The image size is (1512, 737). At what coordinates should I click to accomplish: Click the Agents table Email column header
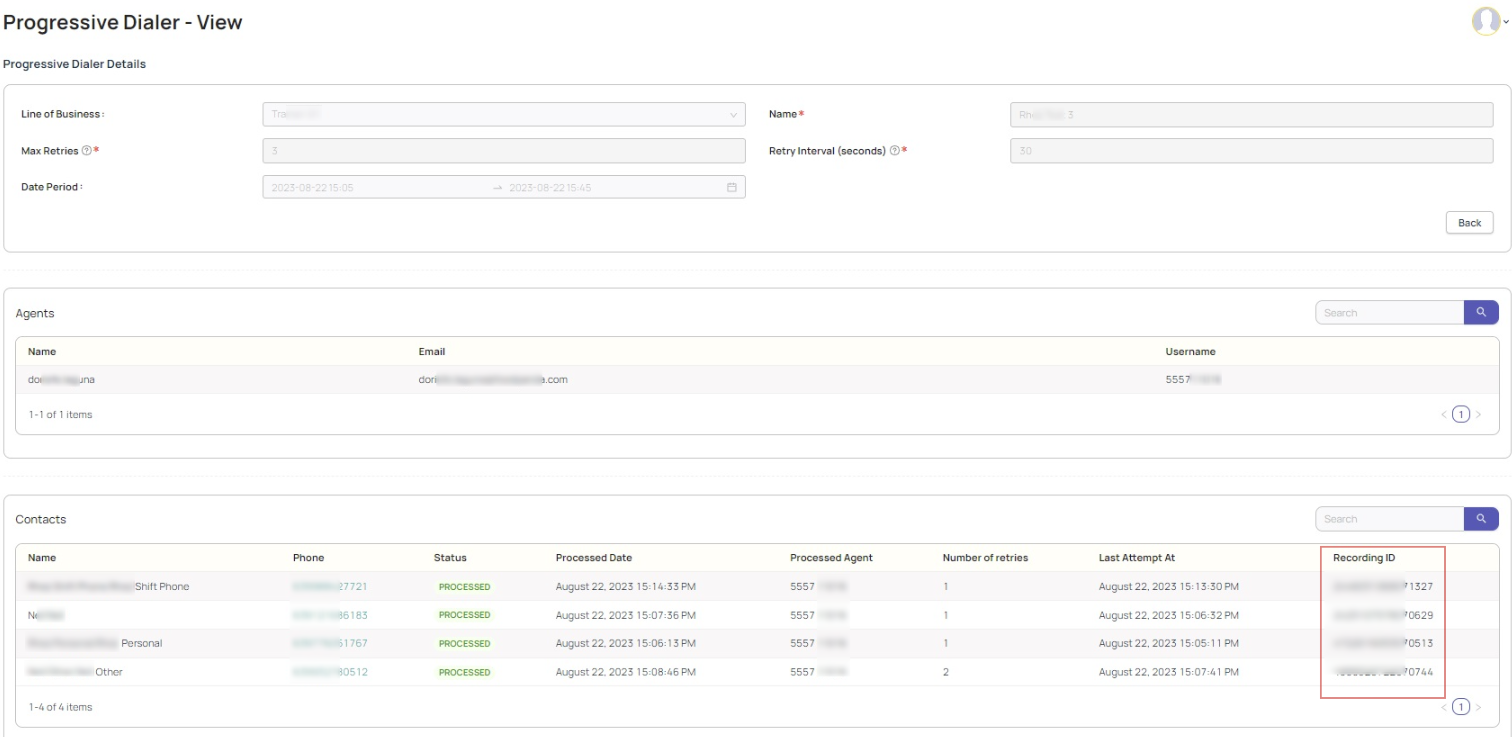coord(432,352)
